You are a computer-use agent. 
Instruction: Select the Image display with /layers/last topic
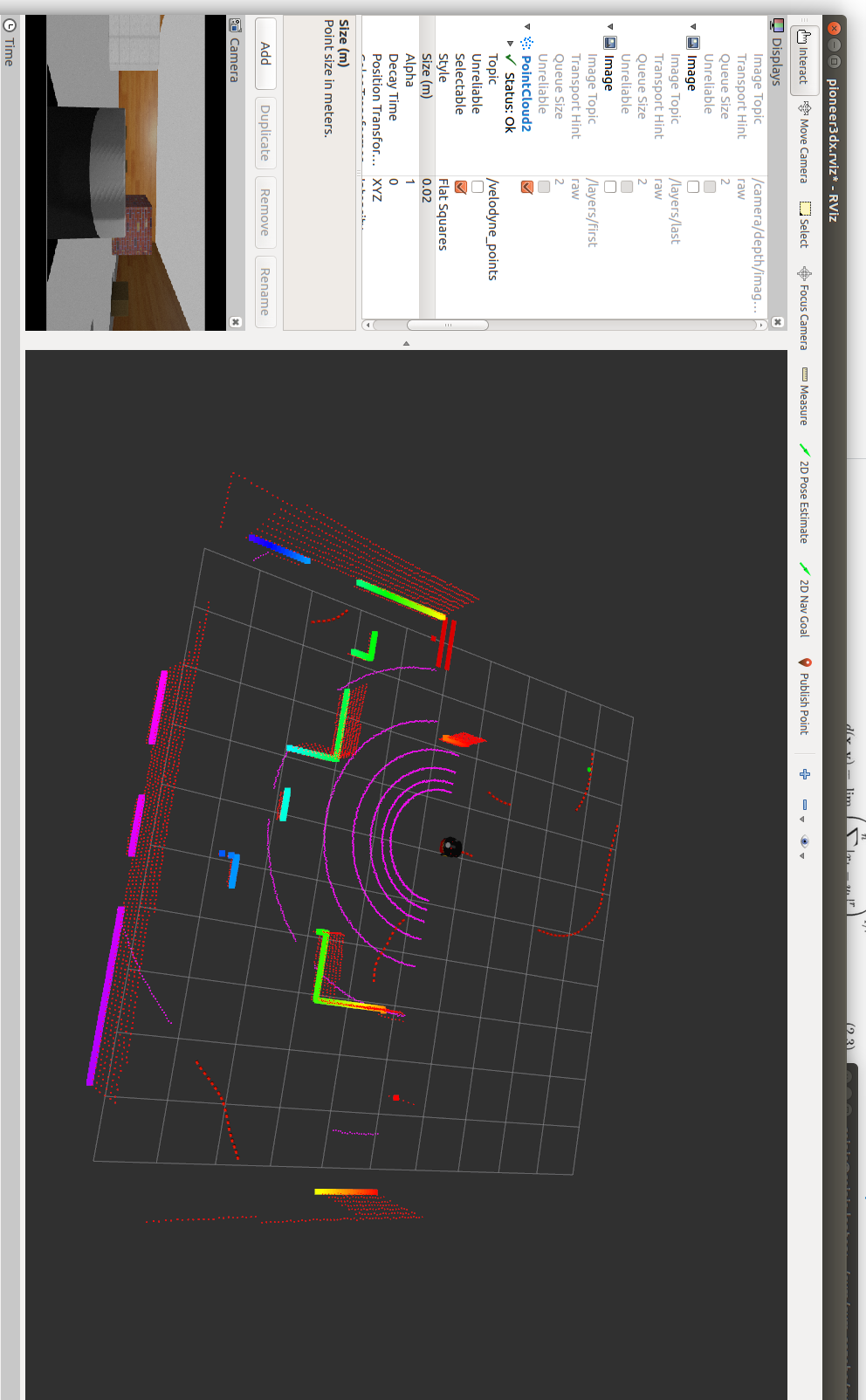(691, 72)
